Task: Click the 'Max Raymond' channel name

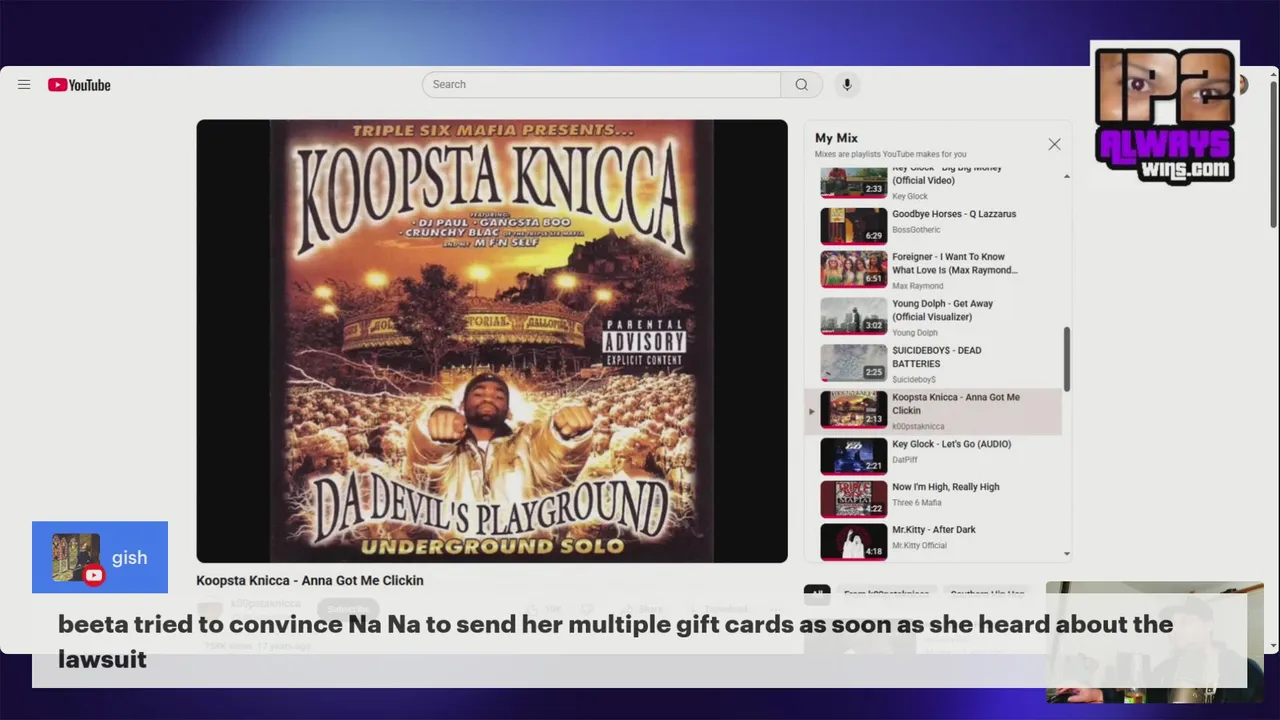Action: pos(918,286)
